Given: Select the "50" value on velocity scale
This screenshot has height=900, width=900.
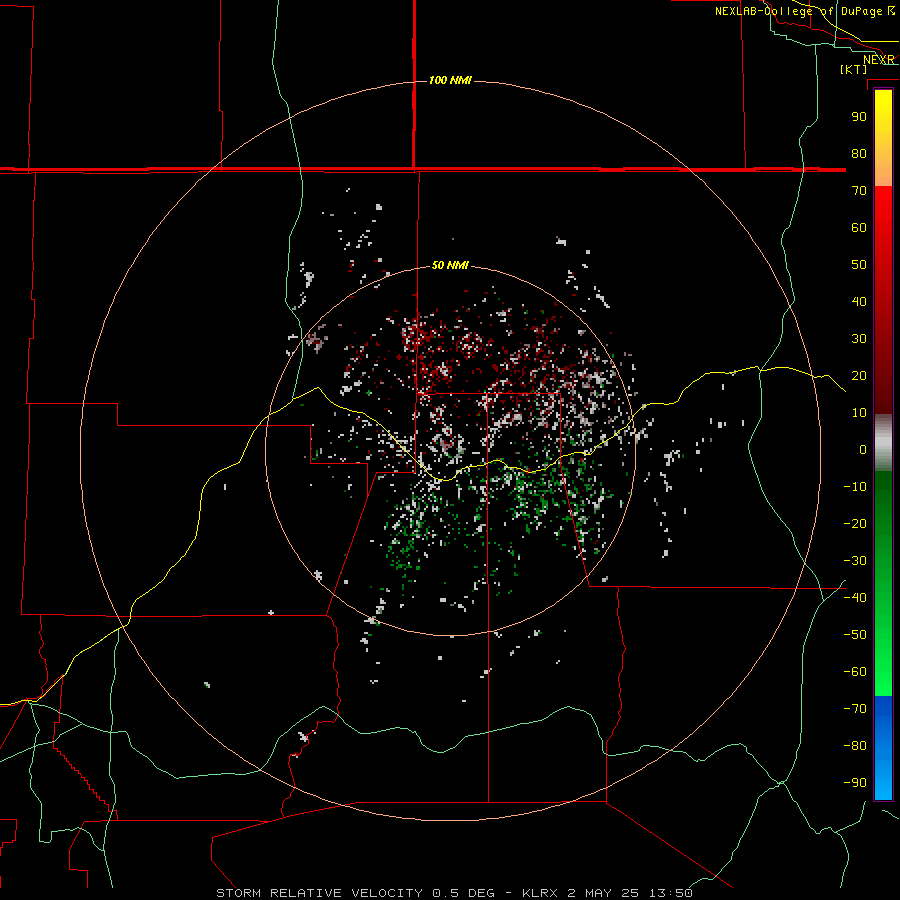Looking at the screenshot, I should pos(859,265).
